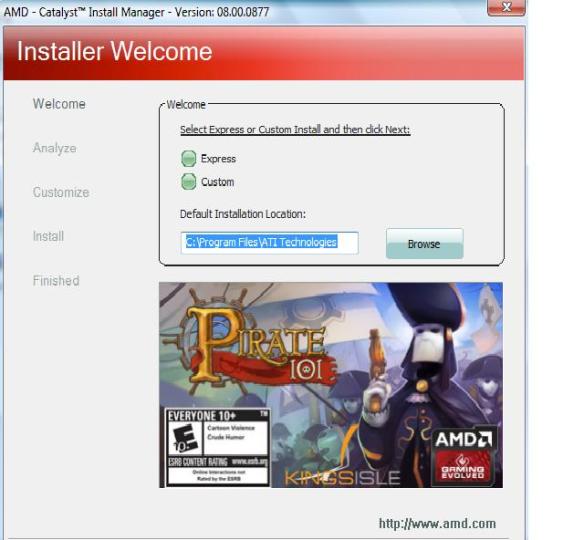The width and height of the screenshot is (584, 540).
Task: Select the Customize step in sidebar
Action: pyautogui.click(x=61, y=193)
